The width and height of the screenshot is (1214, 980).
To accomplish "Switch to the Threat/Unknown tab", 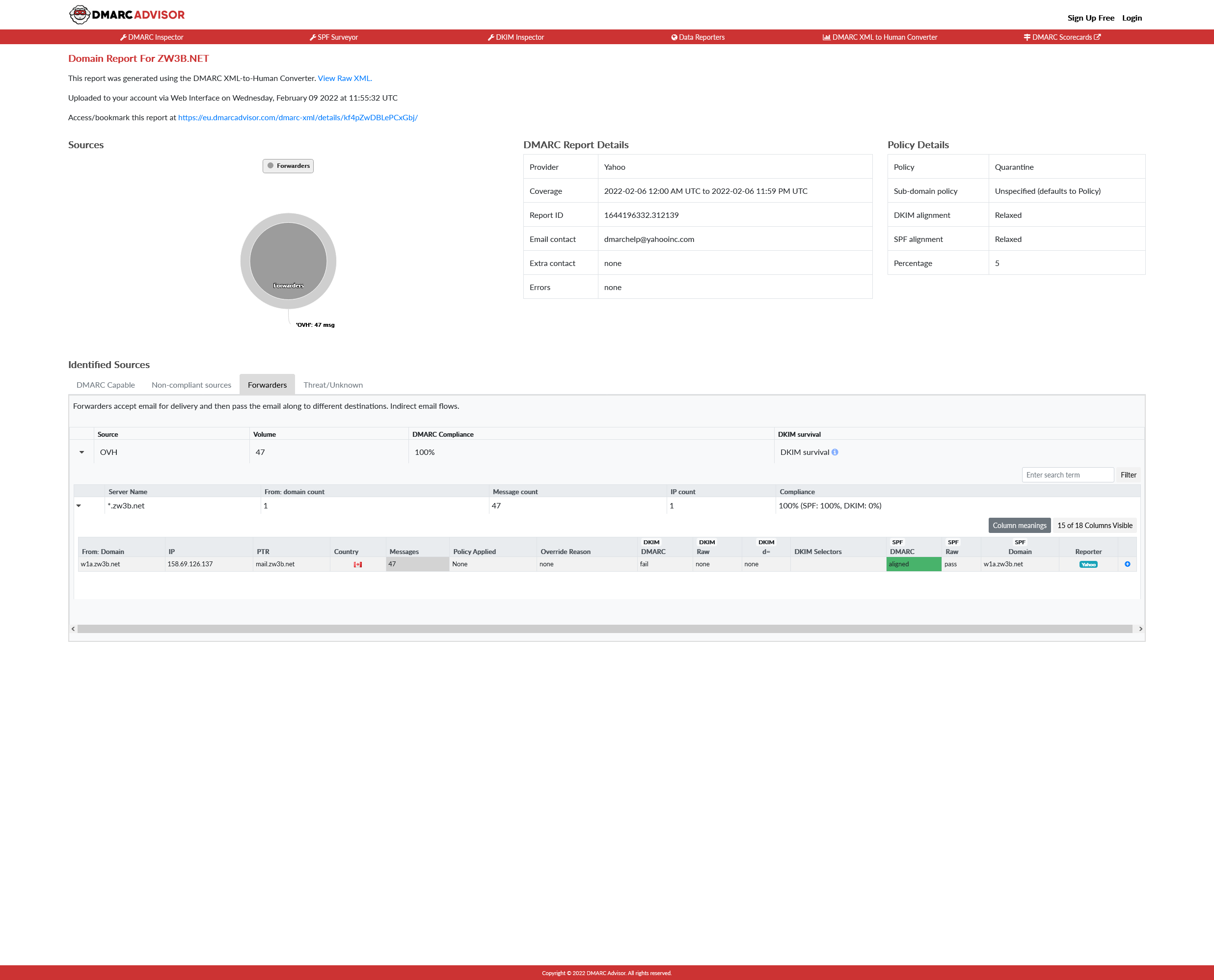I will 332,385.
